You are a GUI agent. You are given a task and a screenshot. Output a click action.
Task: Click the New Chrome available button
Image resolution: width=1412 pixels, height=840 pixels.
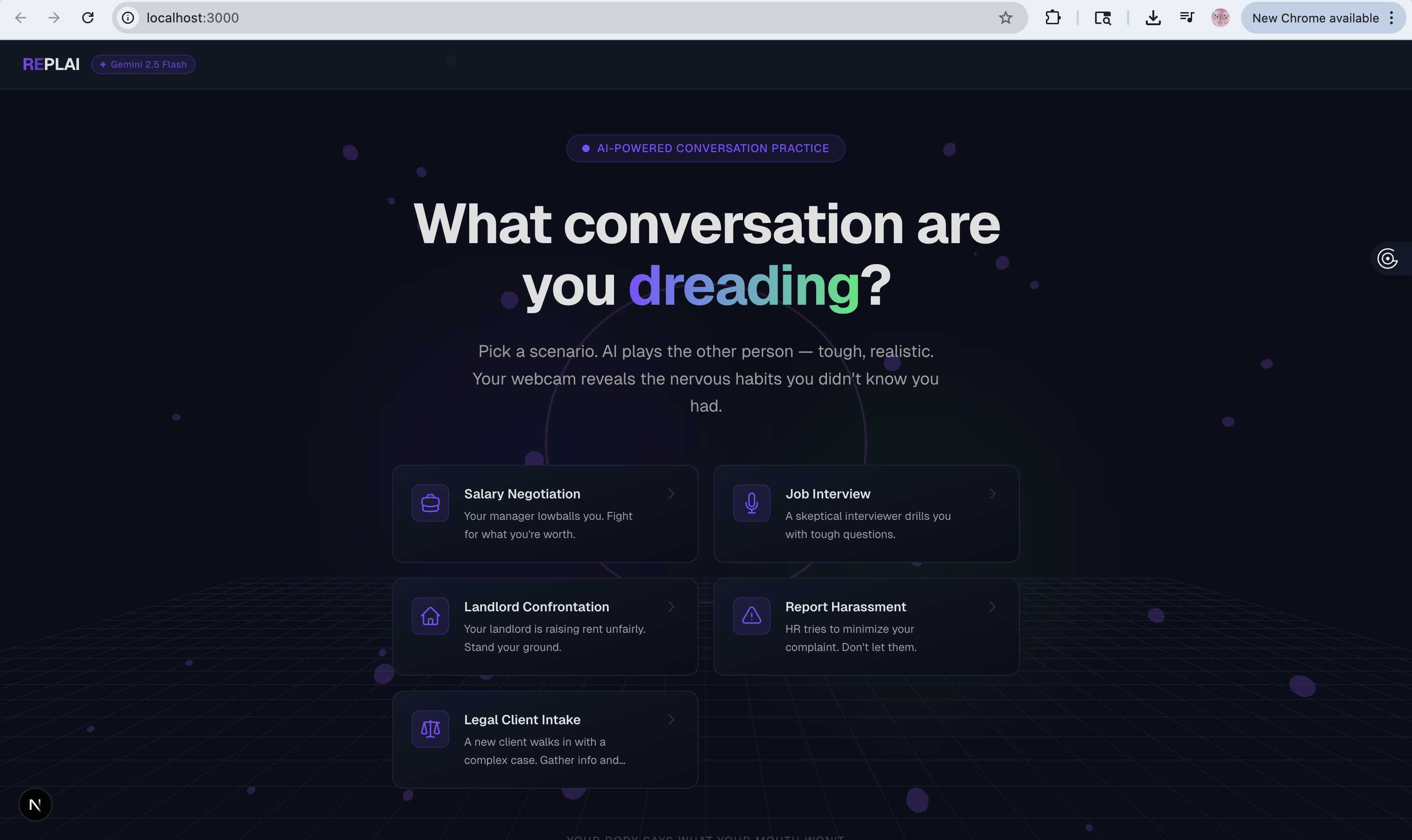1315,18
